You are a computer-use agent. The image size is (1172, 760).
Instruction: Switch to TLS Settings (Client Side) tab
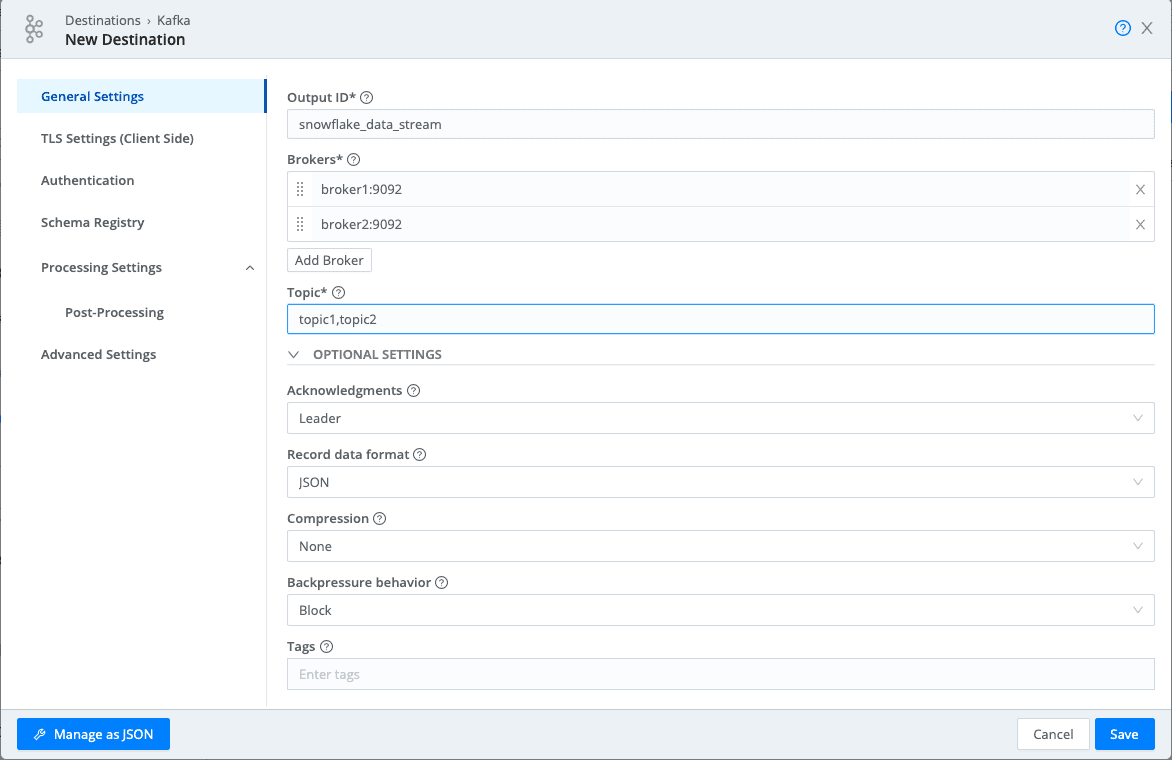click(x=117, y=139)
